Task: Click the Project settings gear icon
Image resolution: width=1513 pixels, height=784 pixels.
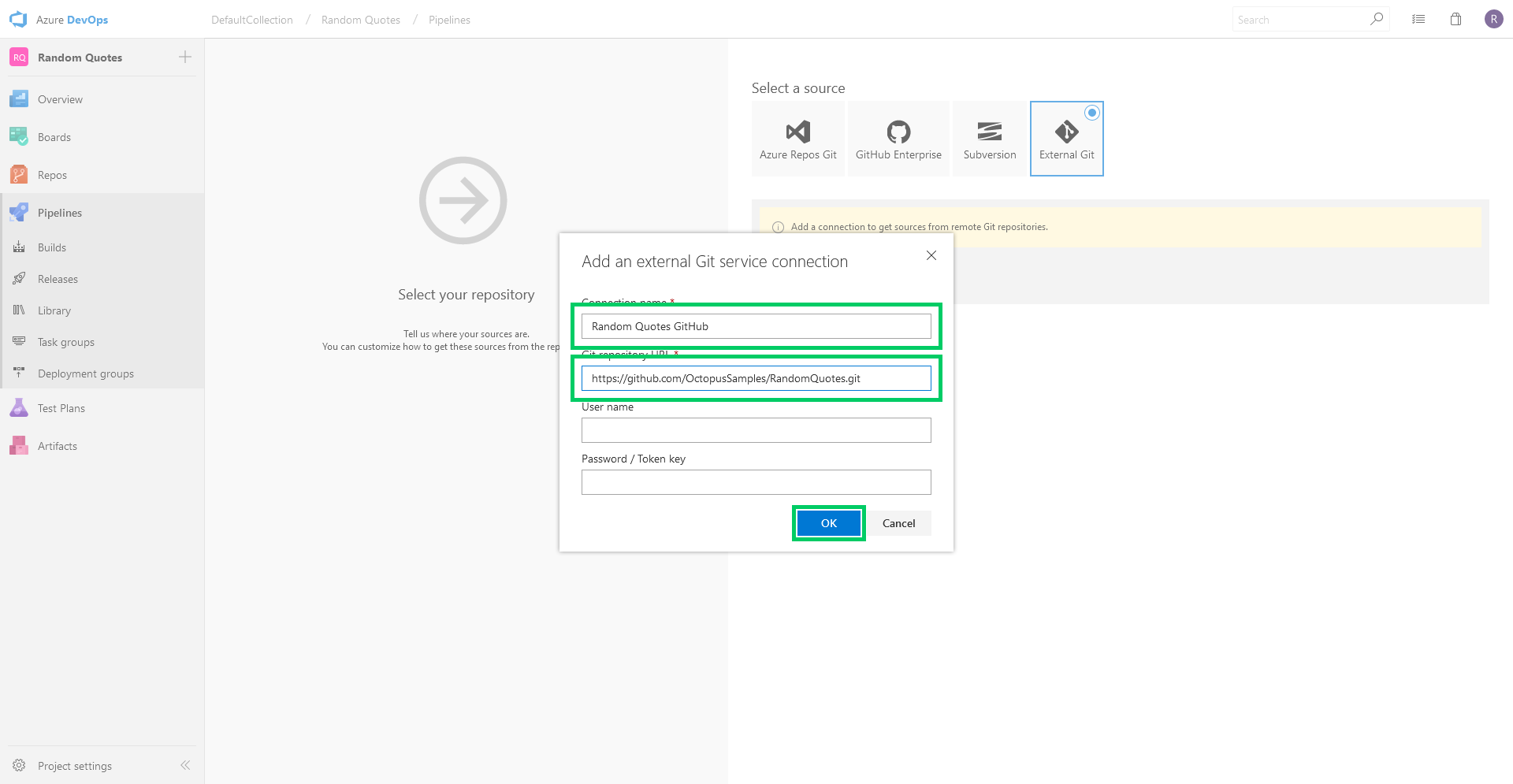Action: pyautogui.click(x=19, y=766)
